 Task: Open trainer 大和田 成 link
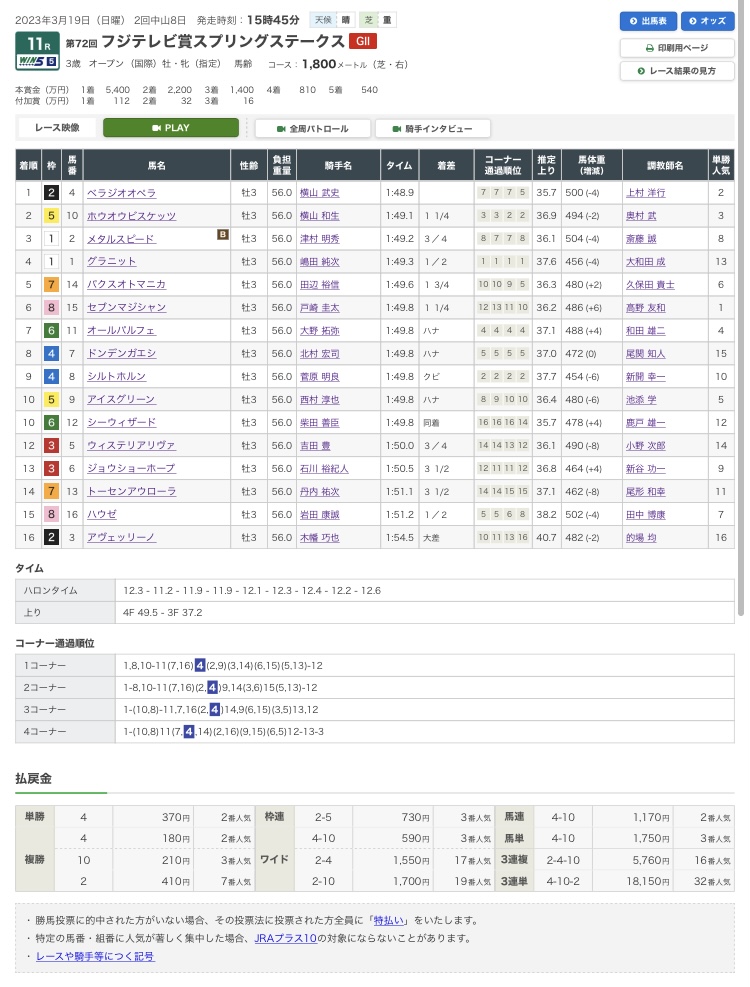pos(646,262)
